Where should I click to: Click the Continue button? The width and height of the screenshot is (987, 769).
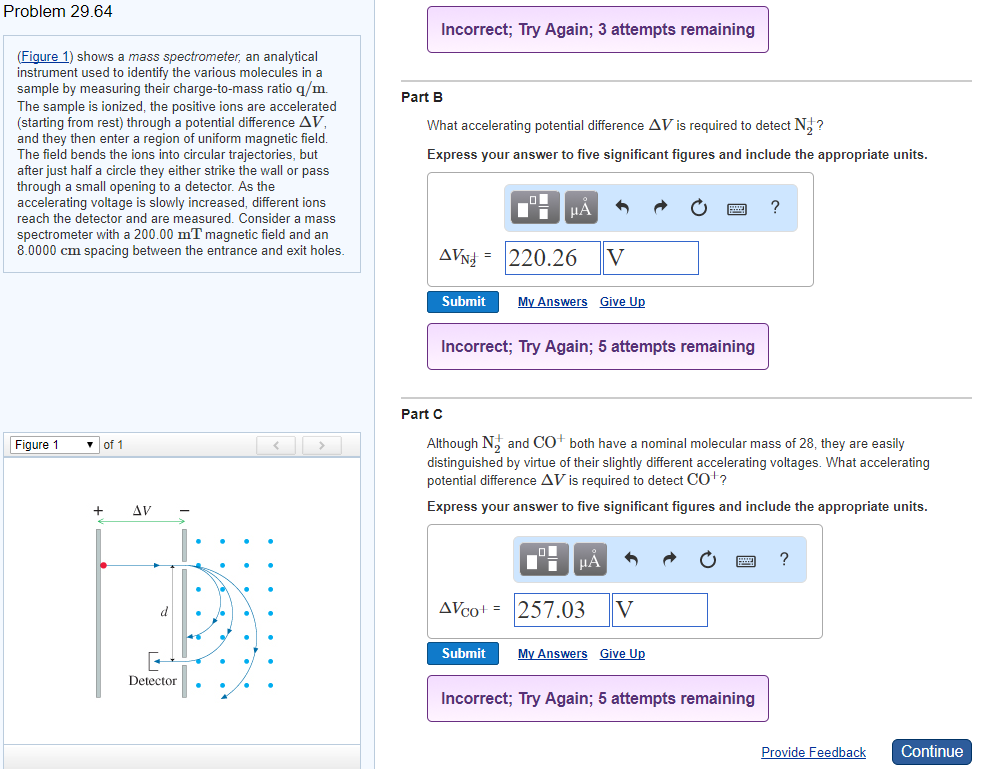click(931, 751)
